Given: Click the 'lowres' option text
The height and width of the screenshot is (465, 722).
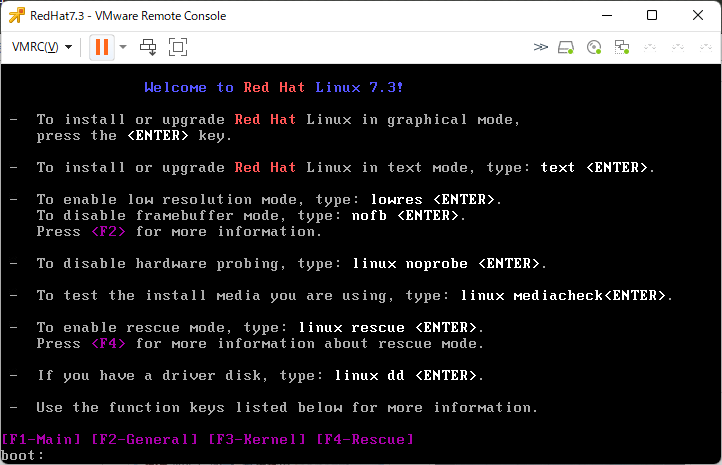Looking at the screenshot, I should [396, 199].
